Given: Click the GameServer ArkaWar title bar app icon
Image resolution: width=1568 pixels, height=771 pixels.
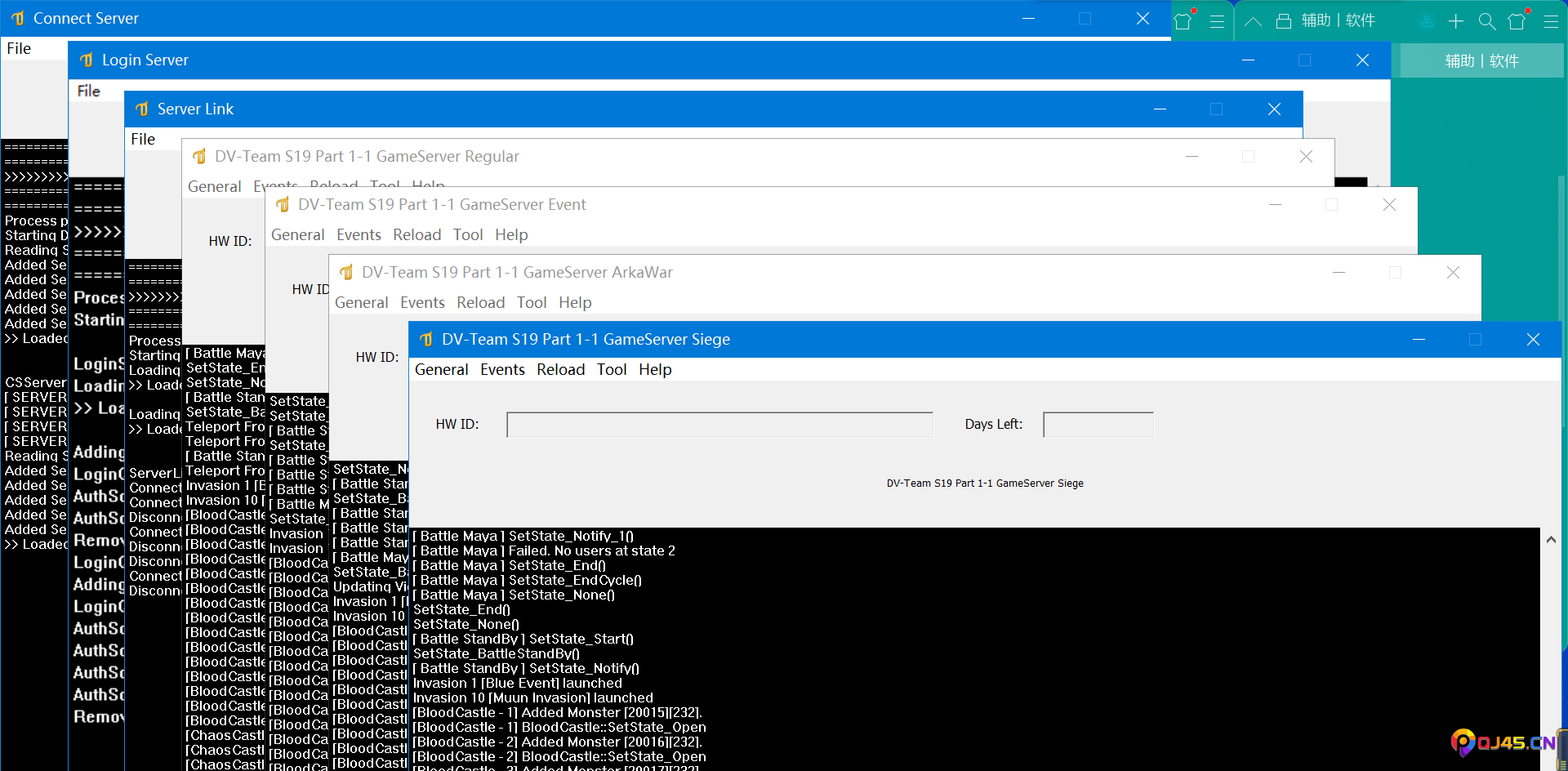Looking at the screenshot, I should coord(346,272).
